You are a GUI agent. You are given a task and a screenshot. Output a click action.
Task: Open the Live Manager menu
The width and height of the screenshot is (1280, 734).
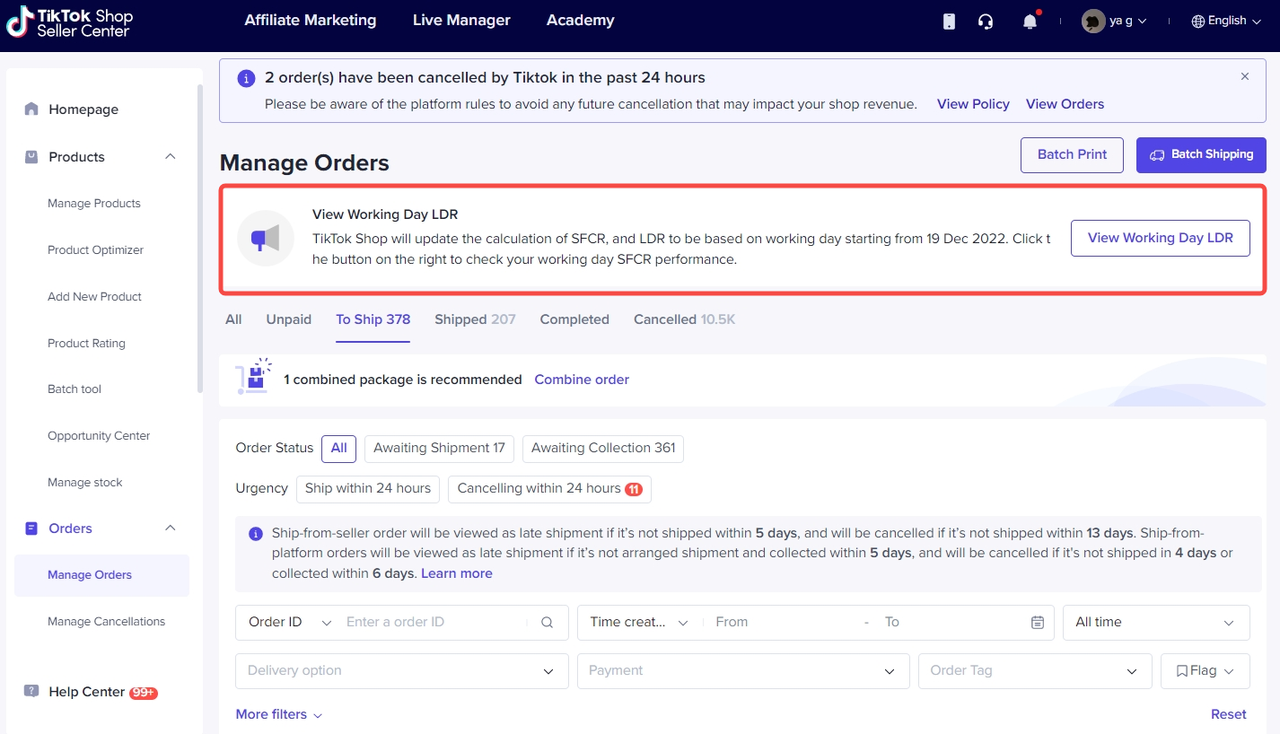(x=462, y=20)
